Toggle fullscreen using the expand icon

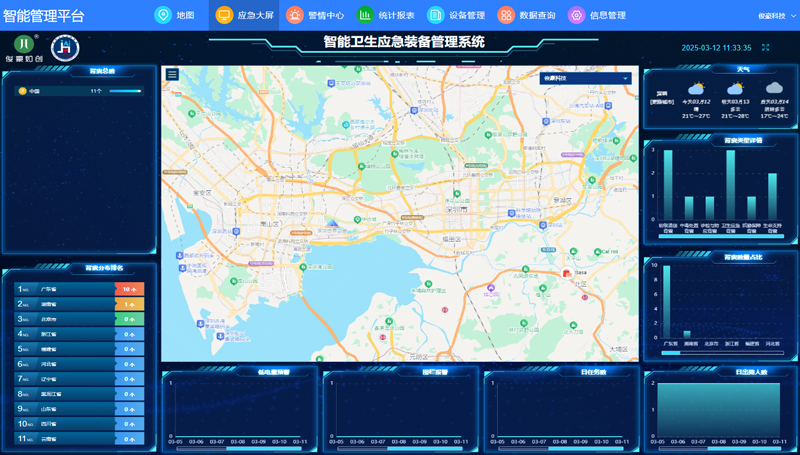[765, 47]
